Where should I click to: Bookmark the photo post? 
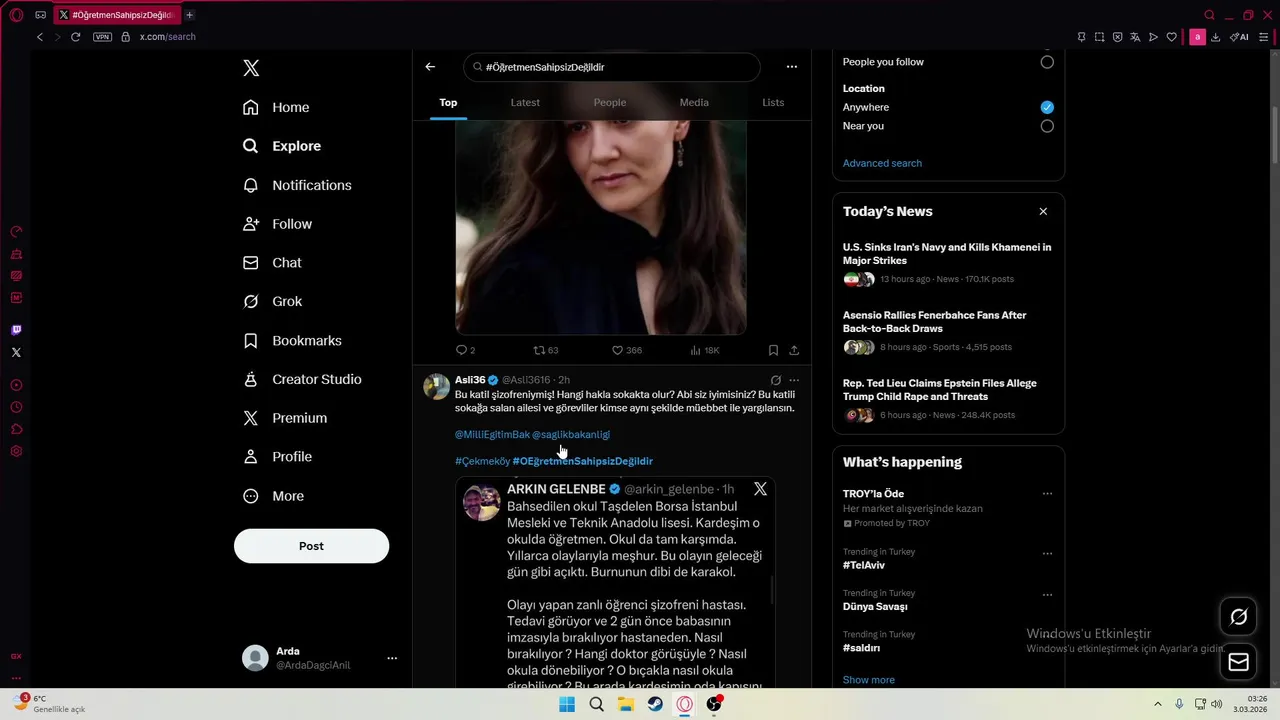pos(773,350)
